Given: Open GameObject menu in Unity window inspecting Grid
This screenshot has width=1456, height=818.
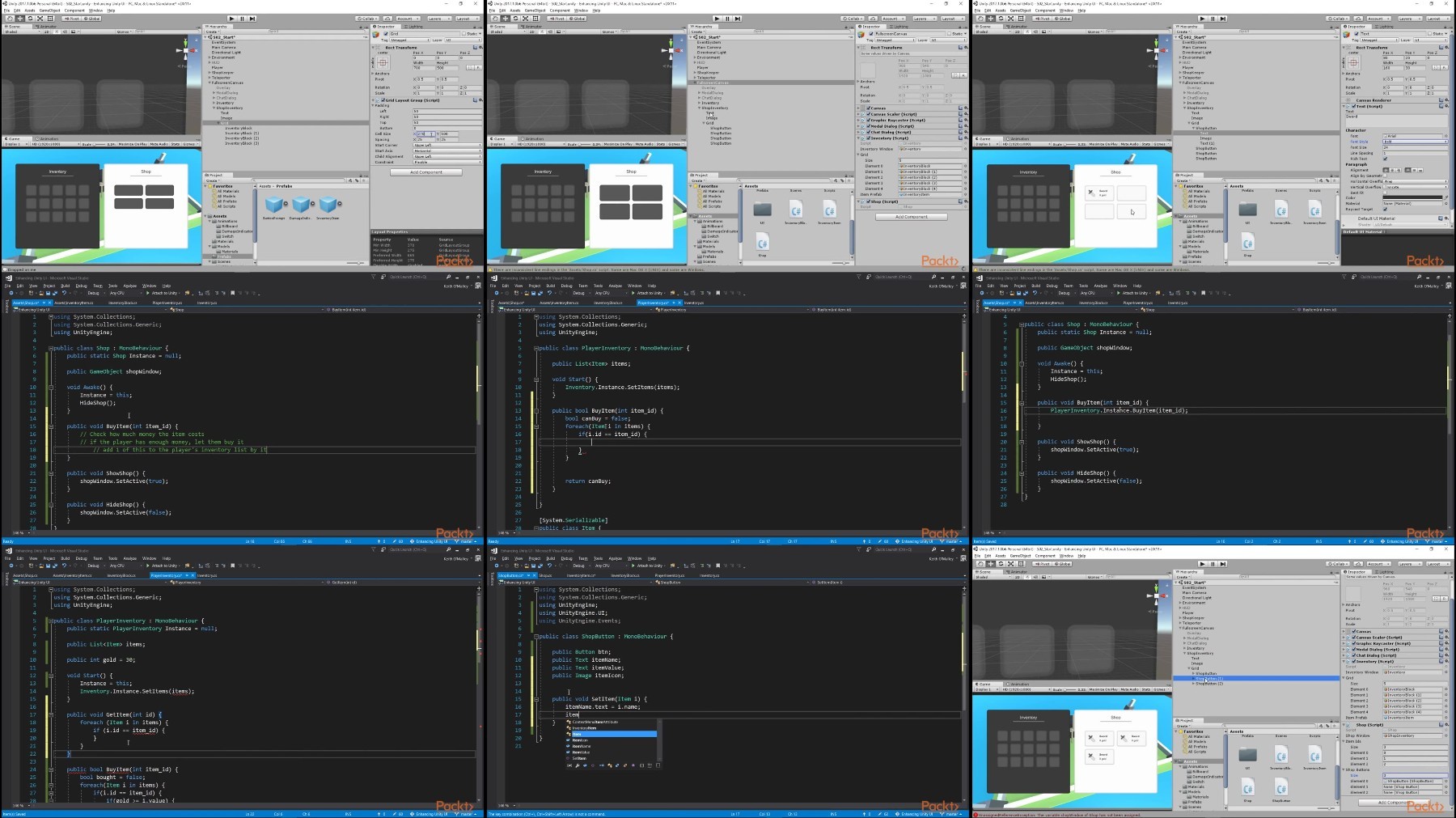Looking at the screenshot, I should coord(49,11).
